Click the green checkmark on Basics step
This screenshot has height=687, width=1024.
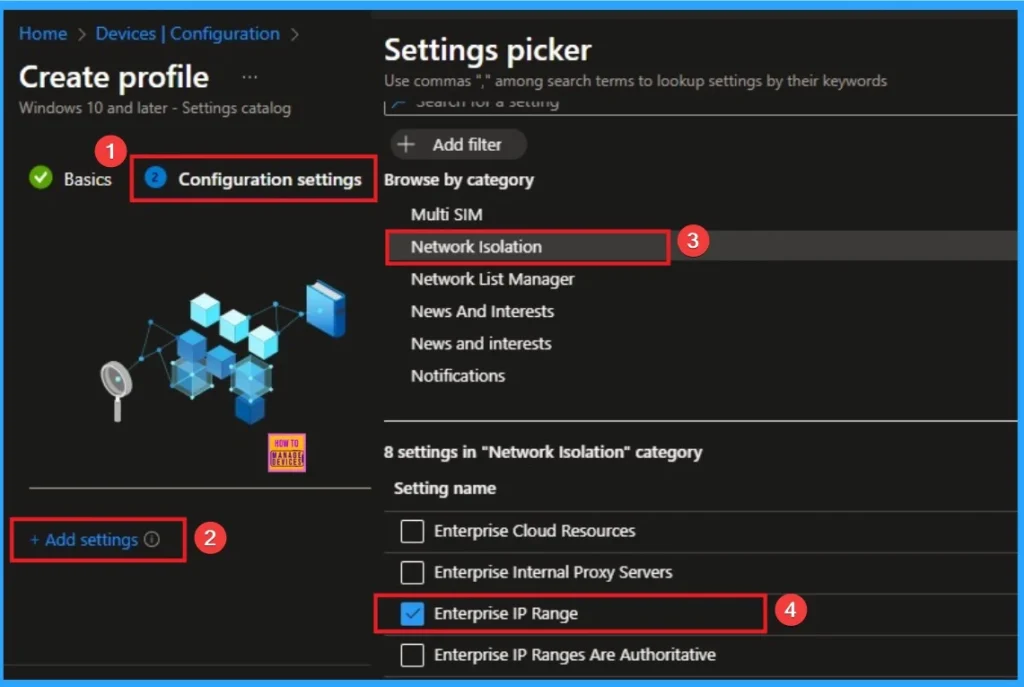[40, 179]
